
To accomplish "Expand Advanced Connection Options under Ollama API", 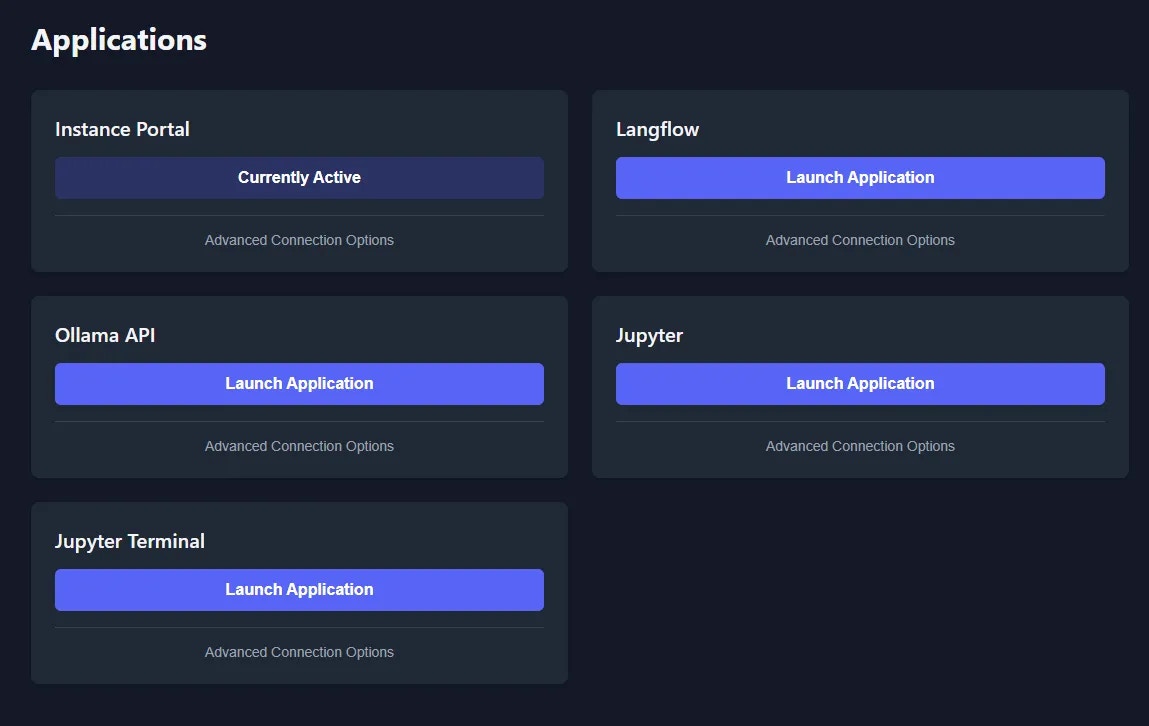I will [299, 446].
